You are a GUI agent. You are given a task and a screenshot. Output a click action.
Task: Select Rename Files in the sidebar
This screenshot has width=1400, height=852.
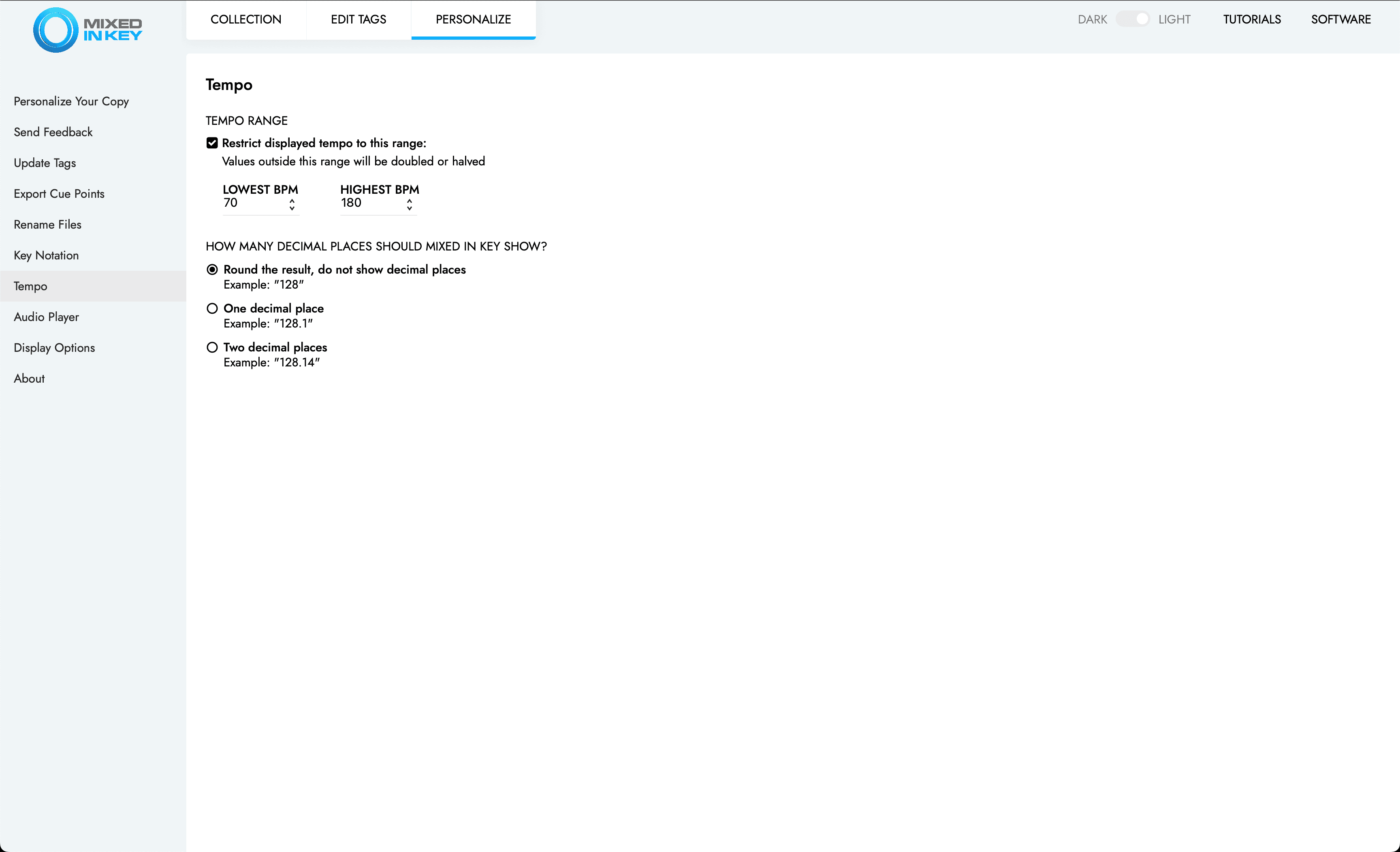[93, 225]
